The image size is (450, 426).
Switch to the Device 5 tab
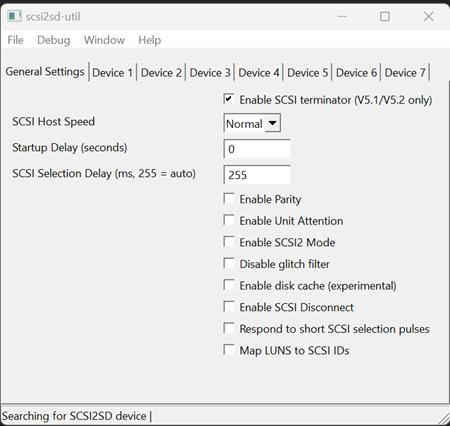coord(307,73)
